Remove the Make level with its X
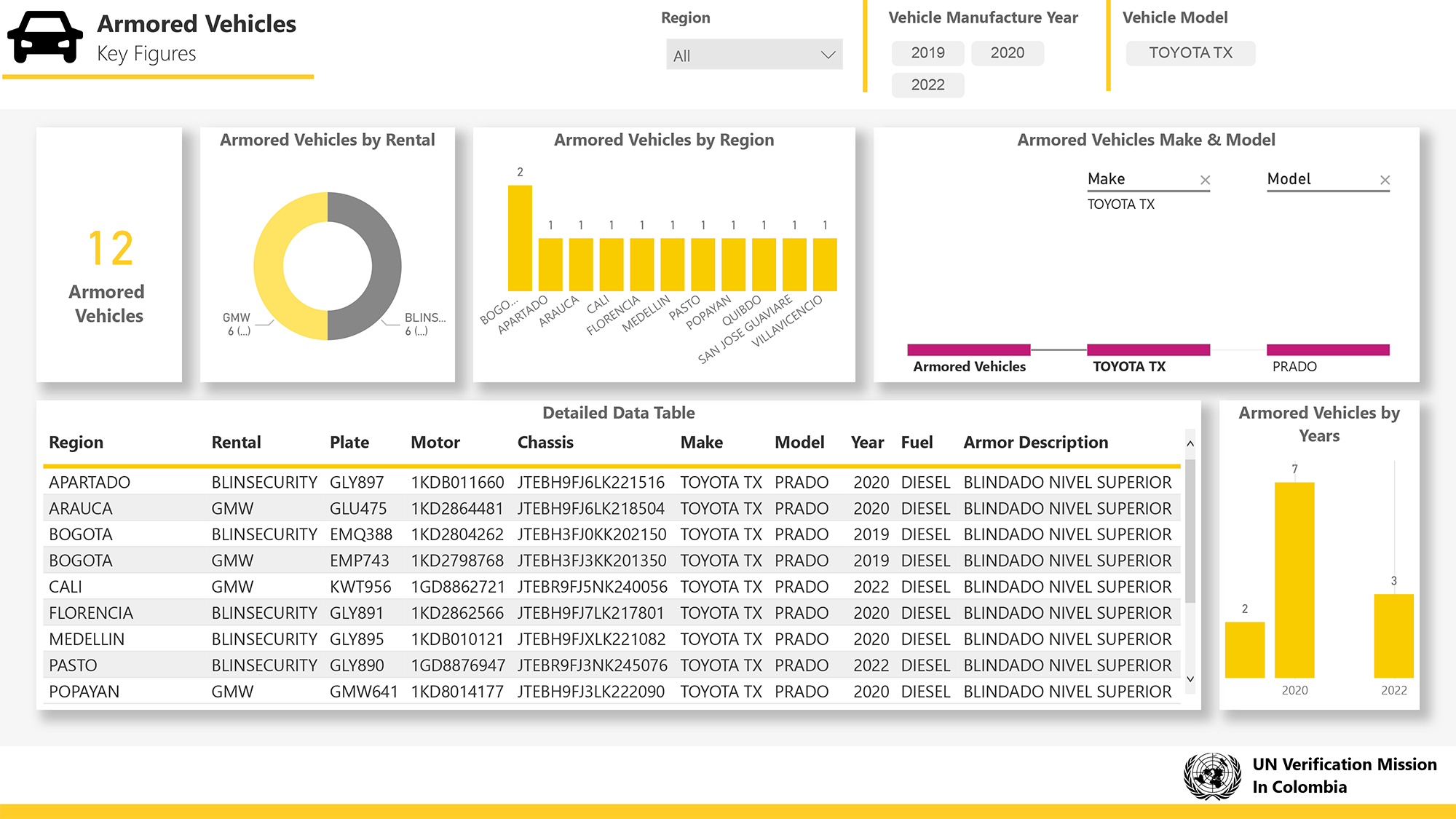The image size is (1456, 819). 1205,180
